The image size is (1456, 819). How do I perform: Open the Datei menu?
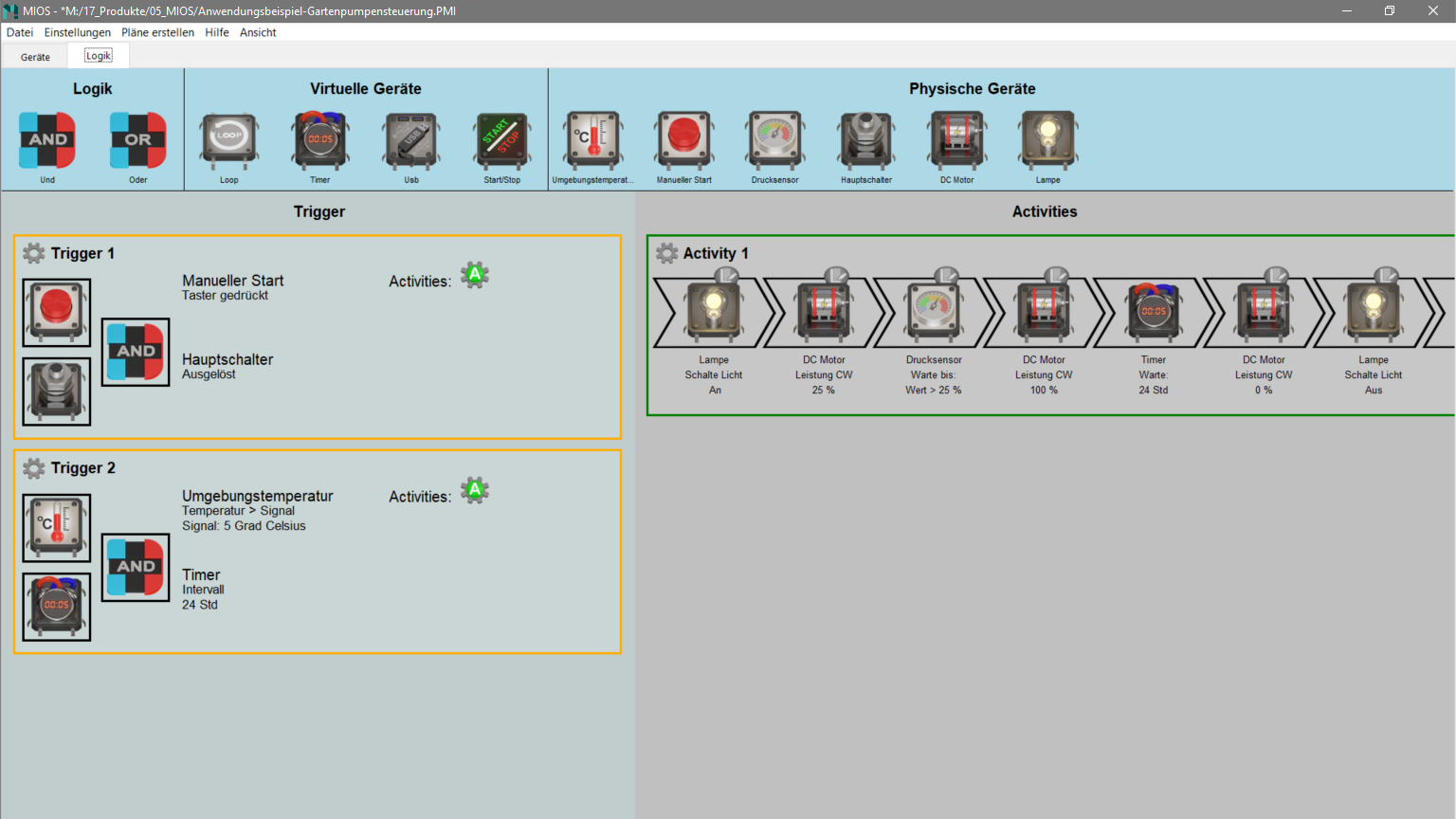point(20,32)
